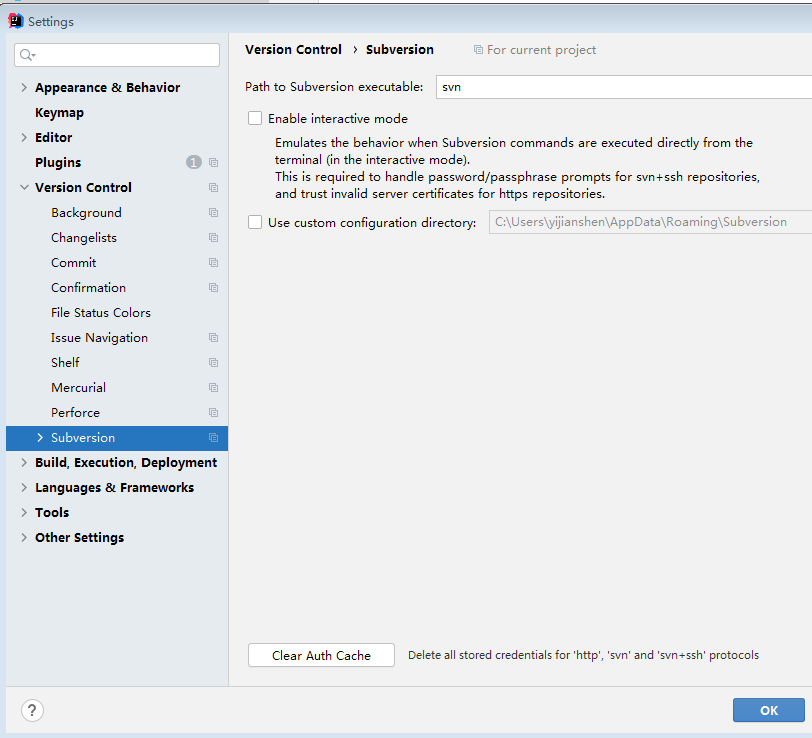812x738 pixels.
Task: Click the copy icon next to For current project
Action: point(478,50)
